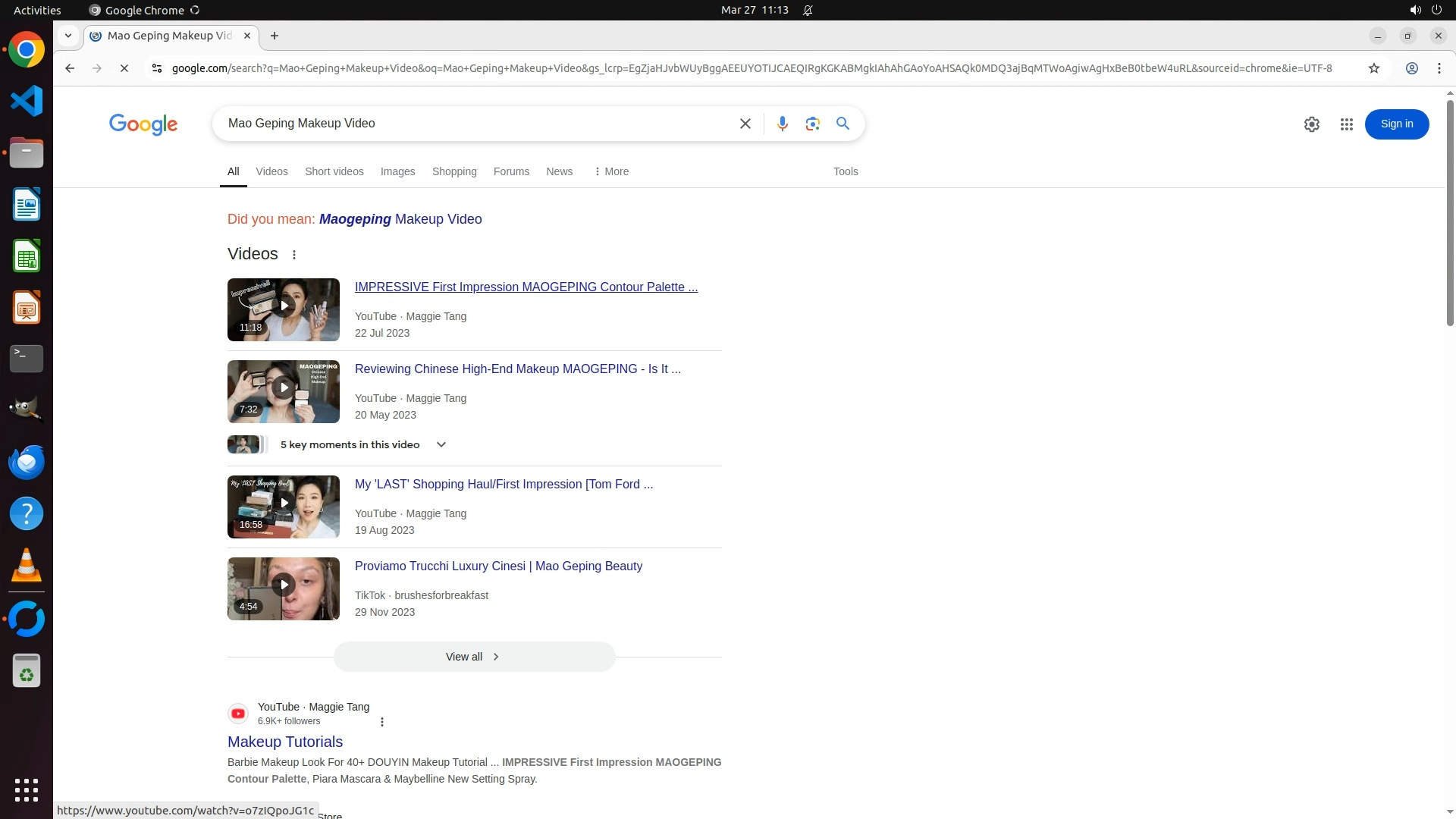Open quick settings gear icon
The height and width of the screenshot is (819, 1456).
tap(1311, 124)
